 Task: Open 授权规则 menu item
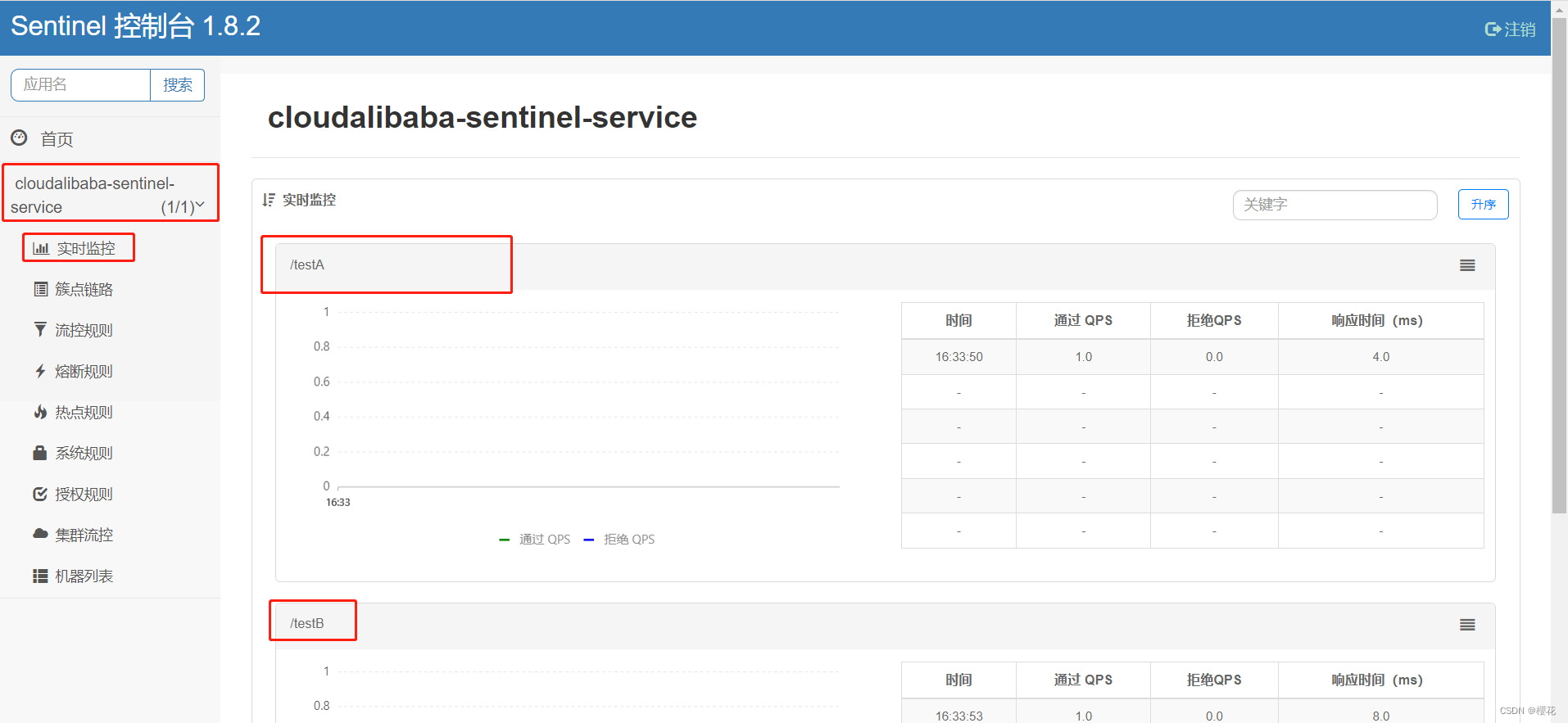pyautogui.click(x=84, y=494)
